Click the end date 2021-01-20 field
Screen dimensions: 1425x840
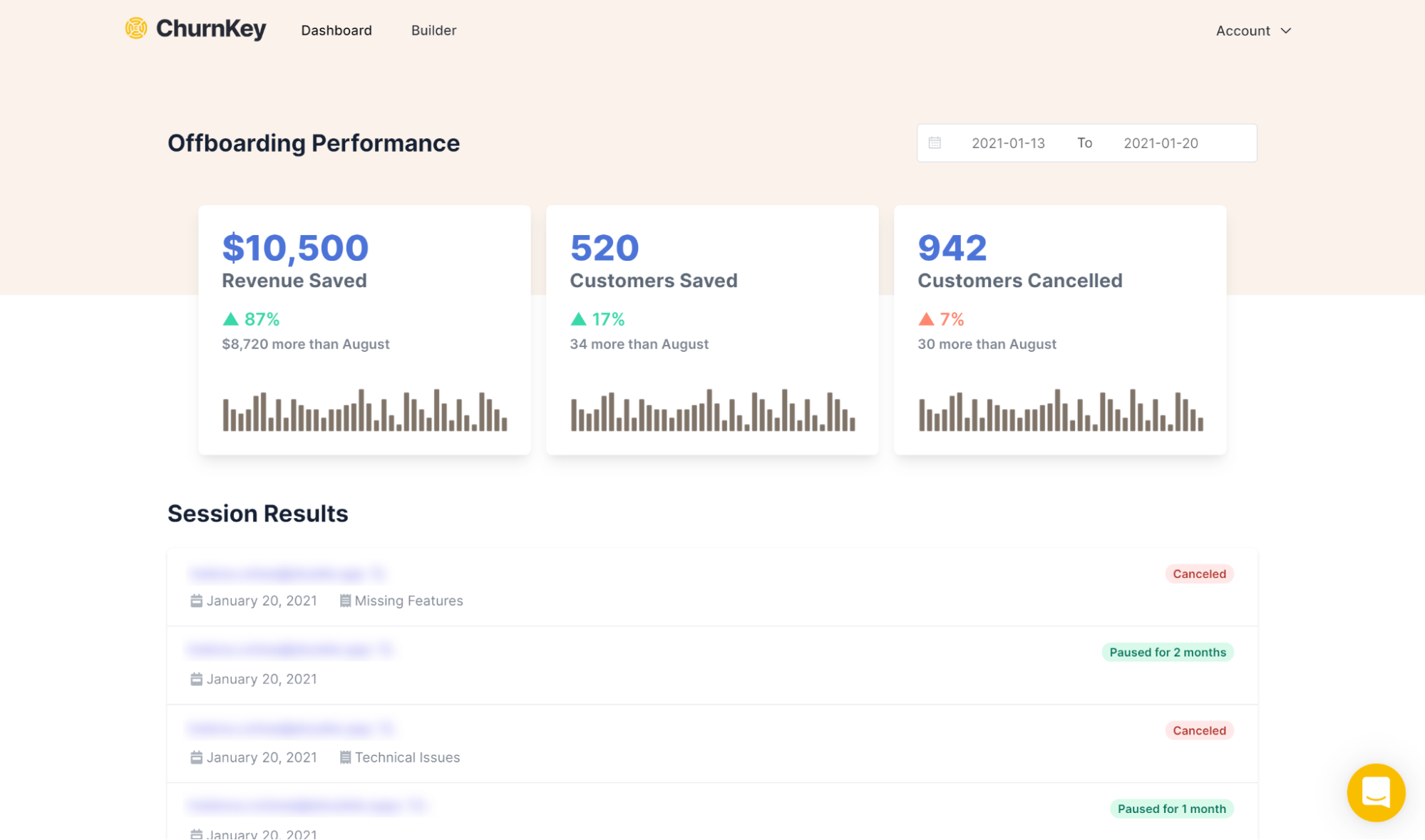pyautogui.click(x=1161, y=143)
